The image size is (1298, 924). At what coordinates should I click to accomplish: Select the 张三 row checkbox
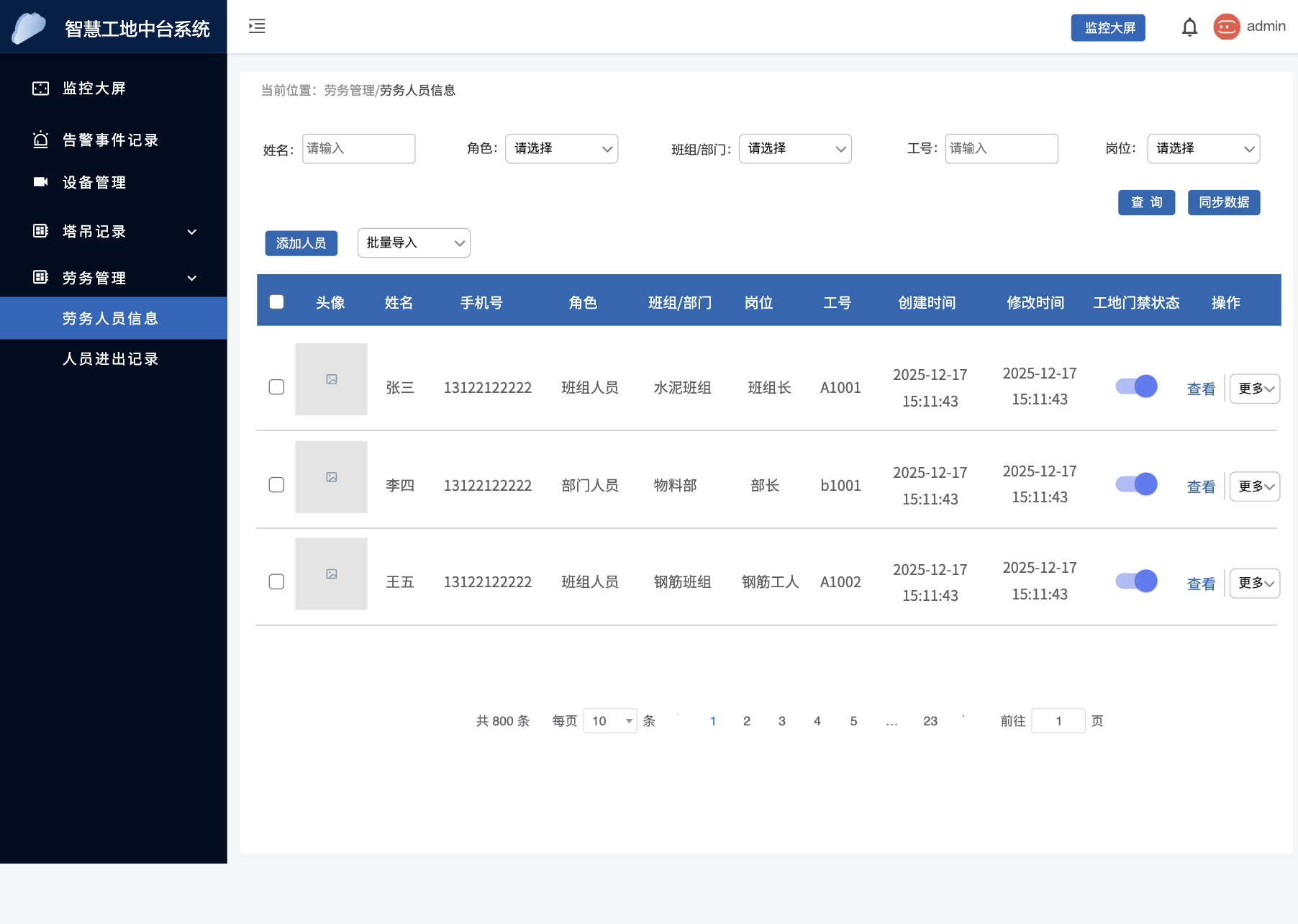276,387
